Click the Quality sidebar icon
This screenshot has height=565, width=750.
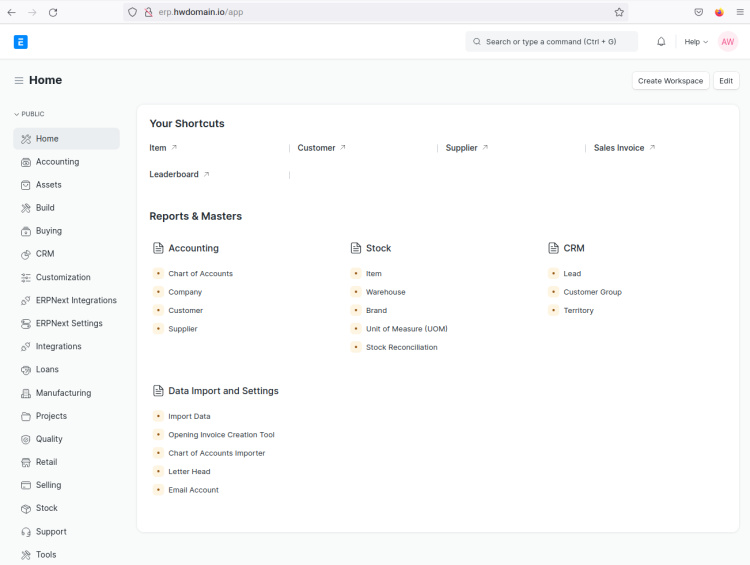click(26, 439)
